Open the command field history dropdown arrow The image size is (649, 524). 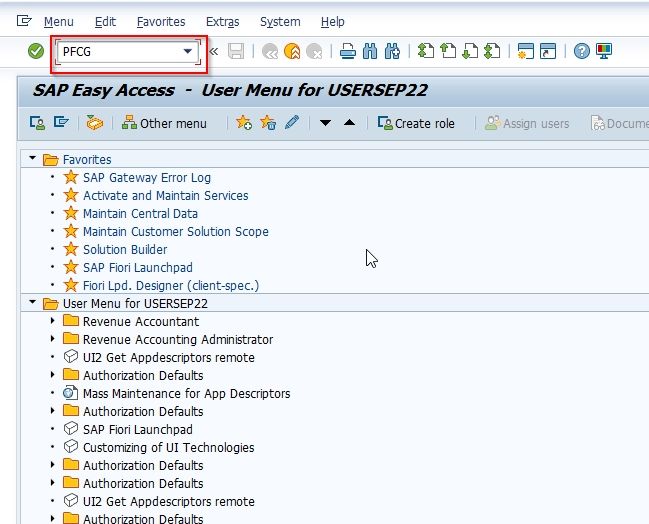click(x=187, y=51)
